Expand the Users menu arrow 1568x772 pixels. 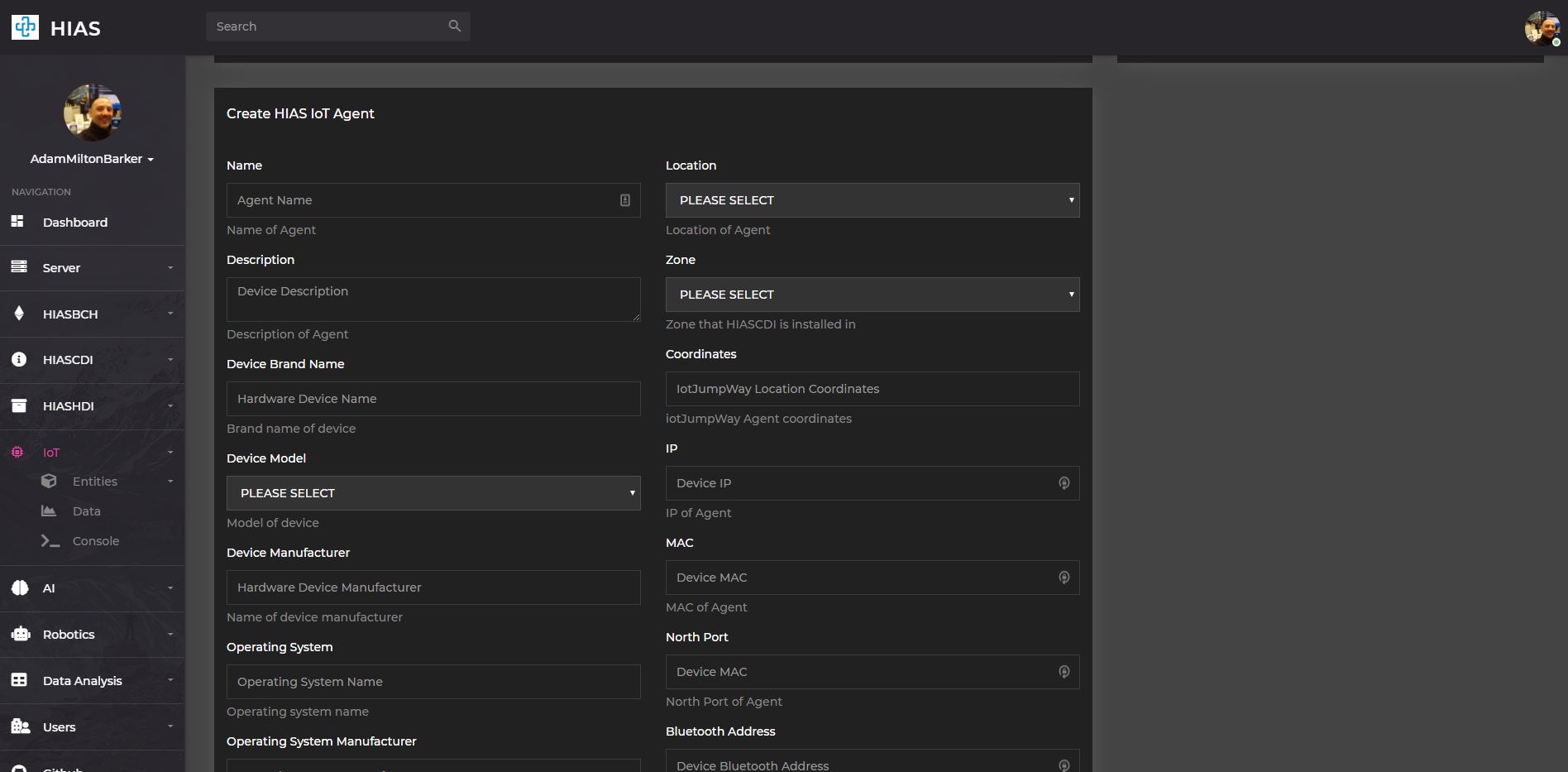pos(170,726)
